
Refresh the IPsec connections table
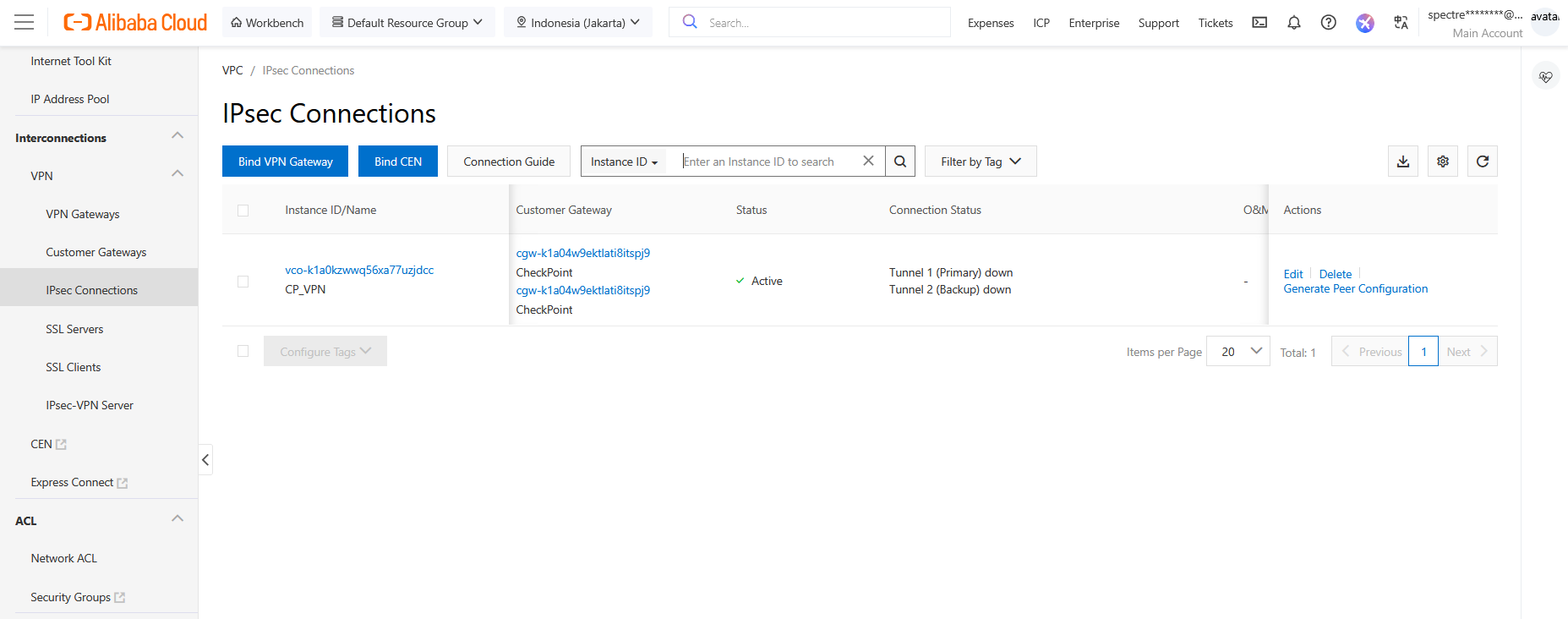pyautogui.click(x=1482, y=162)
